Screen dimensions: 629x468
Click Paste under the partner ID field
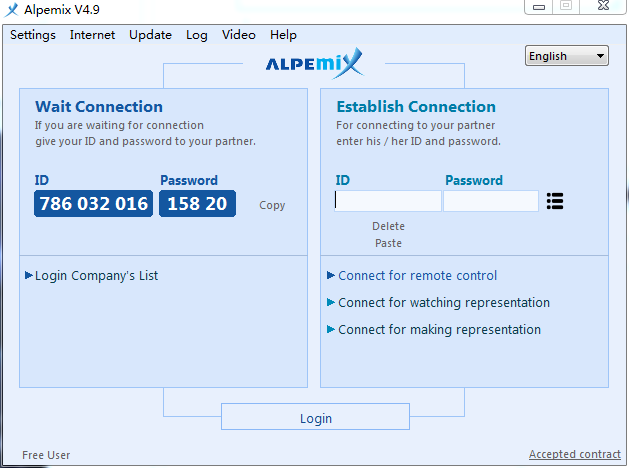[x=388, y=243]
